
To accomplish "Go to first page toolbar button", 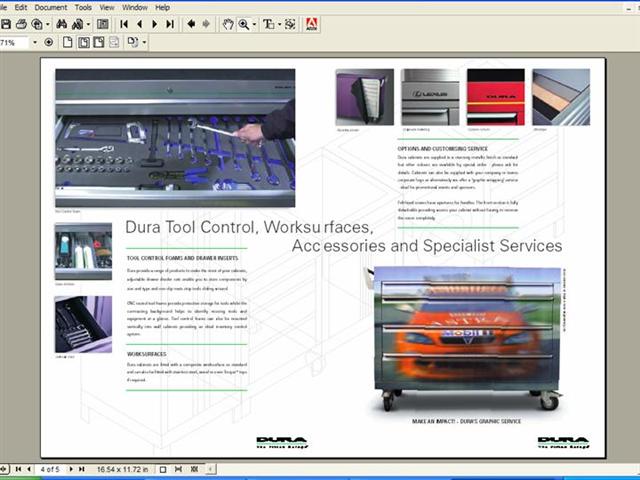I will coord(124,24).
